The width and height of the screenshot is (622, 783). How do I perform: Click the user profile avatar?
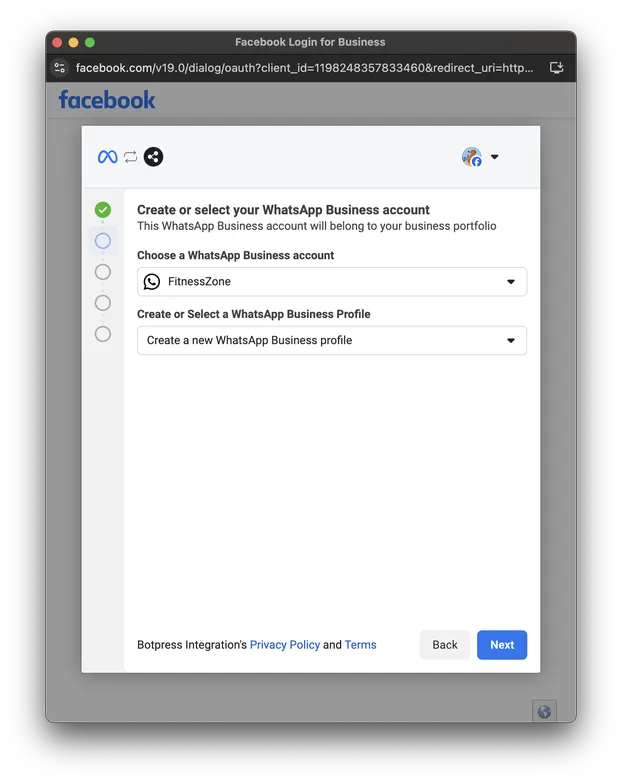(472, 157)
